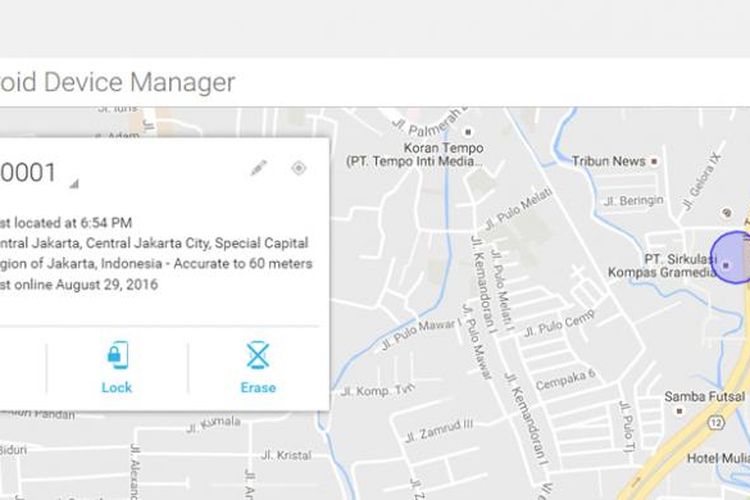
Task: Click the Koran Tempo map marker
Action: coord(467,132)
